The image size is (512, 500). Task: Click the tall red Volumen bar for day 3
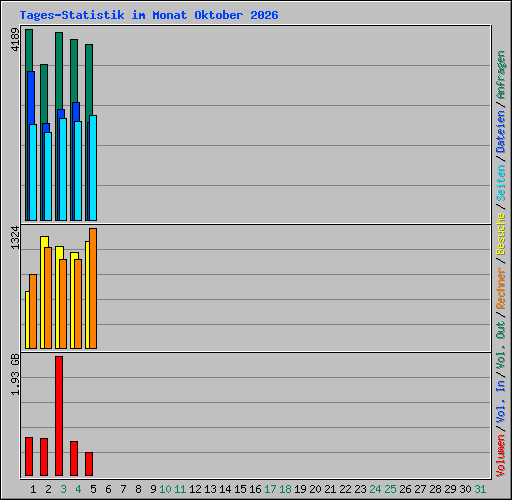click(x=59, y=416)
